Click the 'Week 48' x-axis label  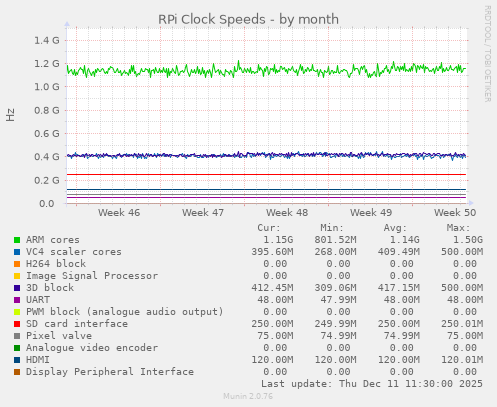point(287,213)
